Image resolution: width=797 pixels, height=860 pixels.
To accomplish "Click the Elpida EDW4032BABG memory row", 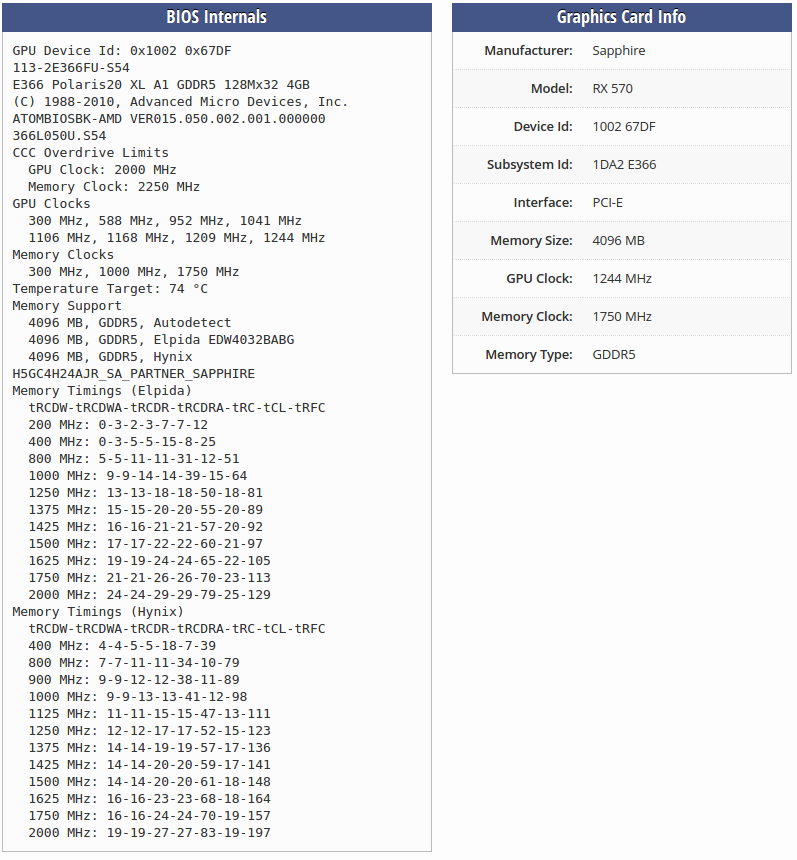I will pyautogui.click(x=161, y=340).
